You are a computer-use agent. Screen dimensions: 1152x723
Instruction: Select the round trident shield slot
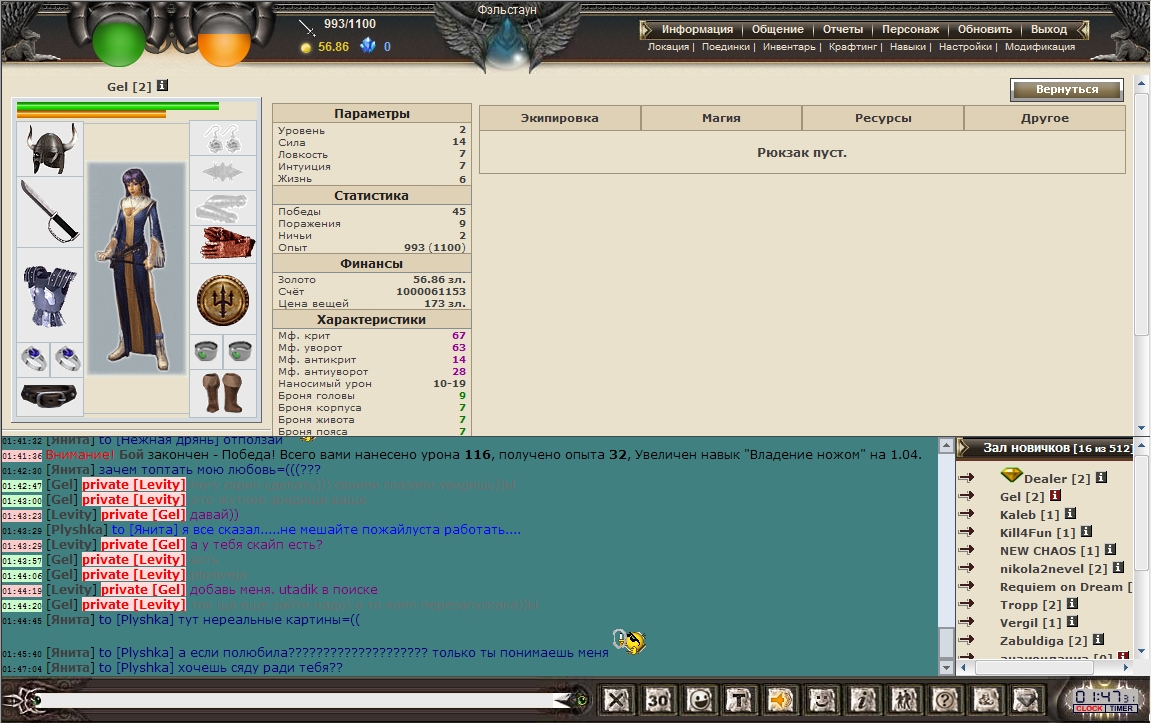(223, 301)
